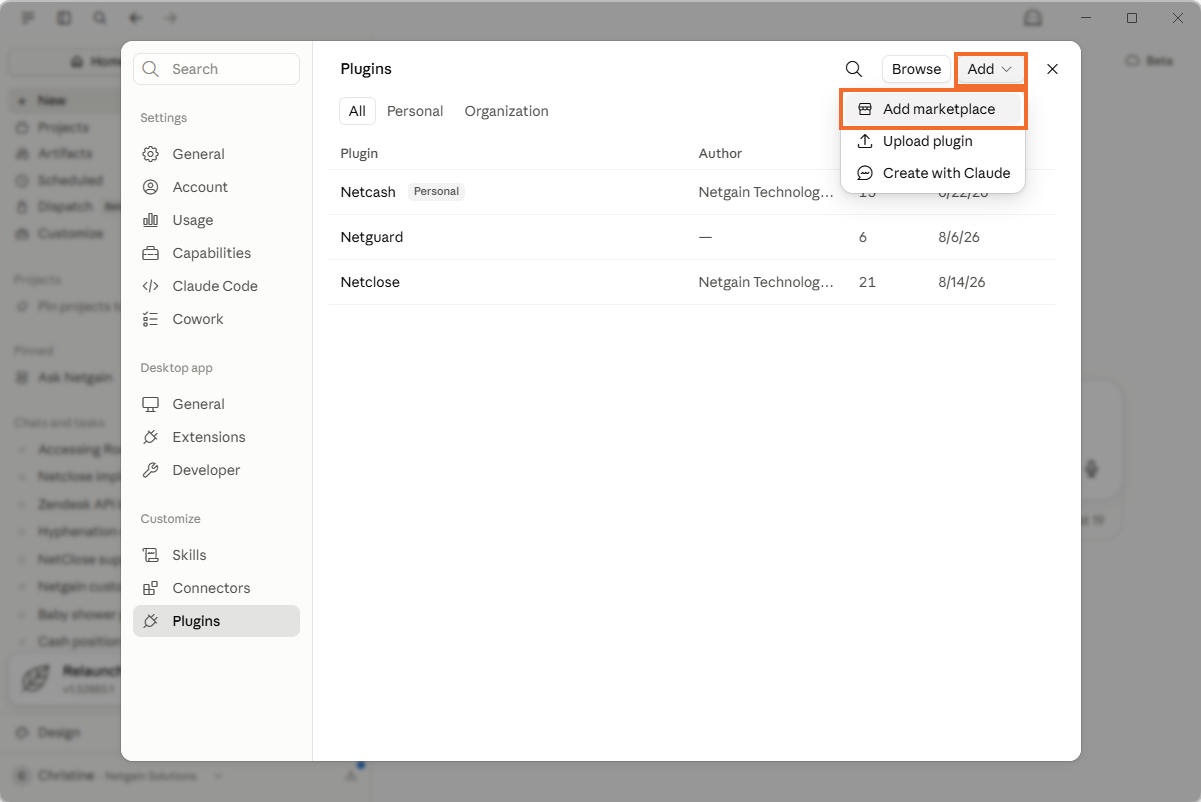The height and width of the screenshot is (802, 1201).
Task: Open Dispatch in the background sidebar
Action: pos(65,206)
